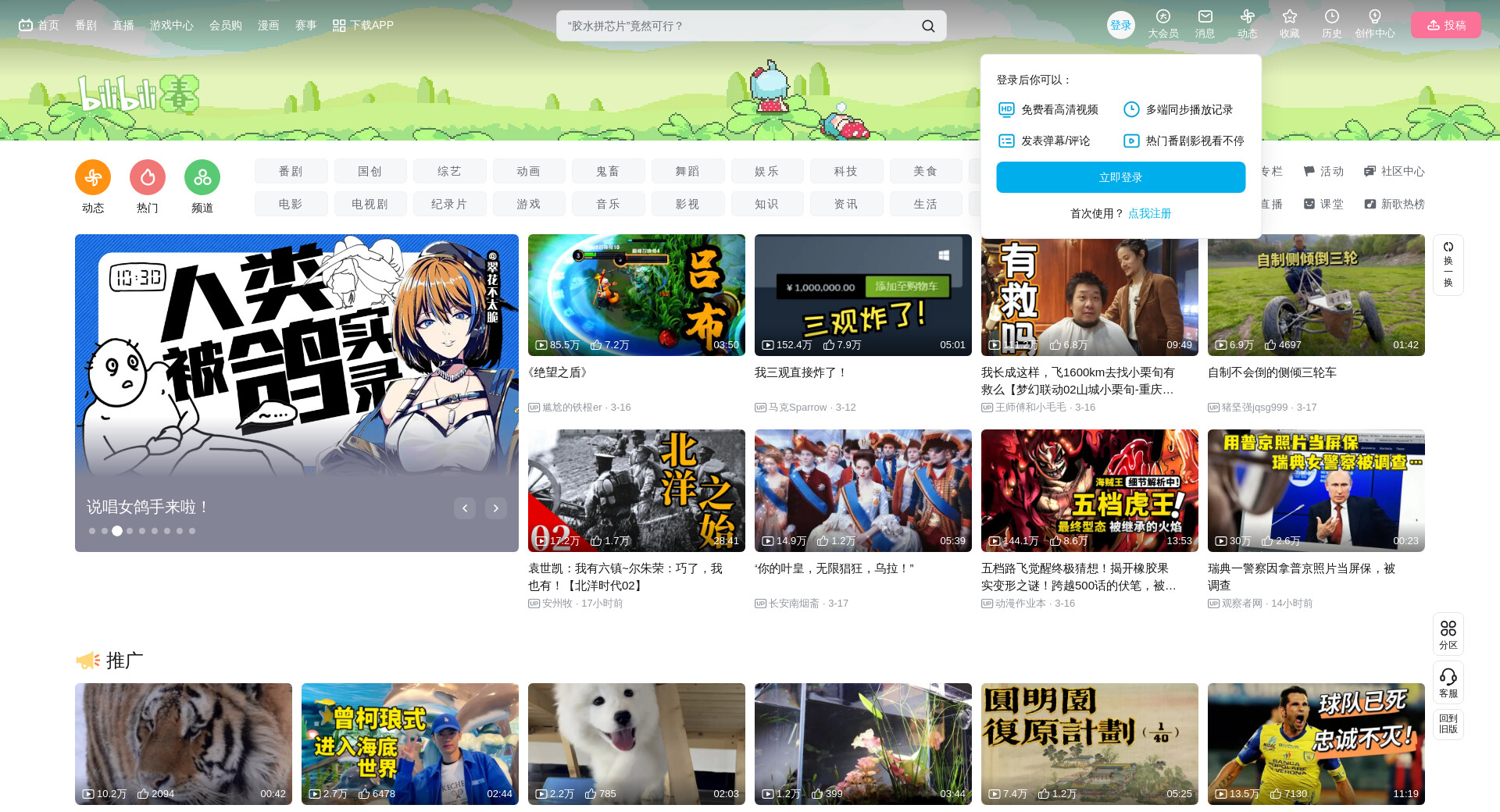Select the 娱乐 category tag

click(767, 171)
